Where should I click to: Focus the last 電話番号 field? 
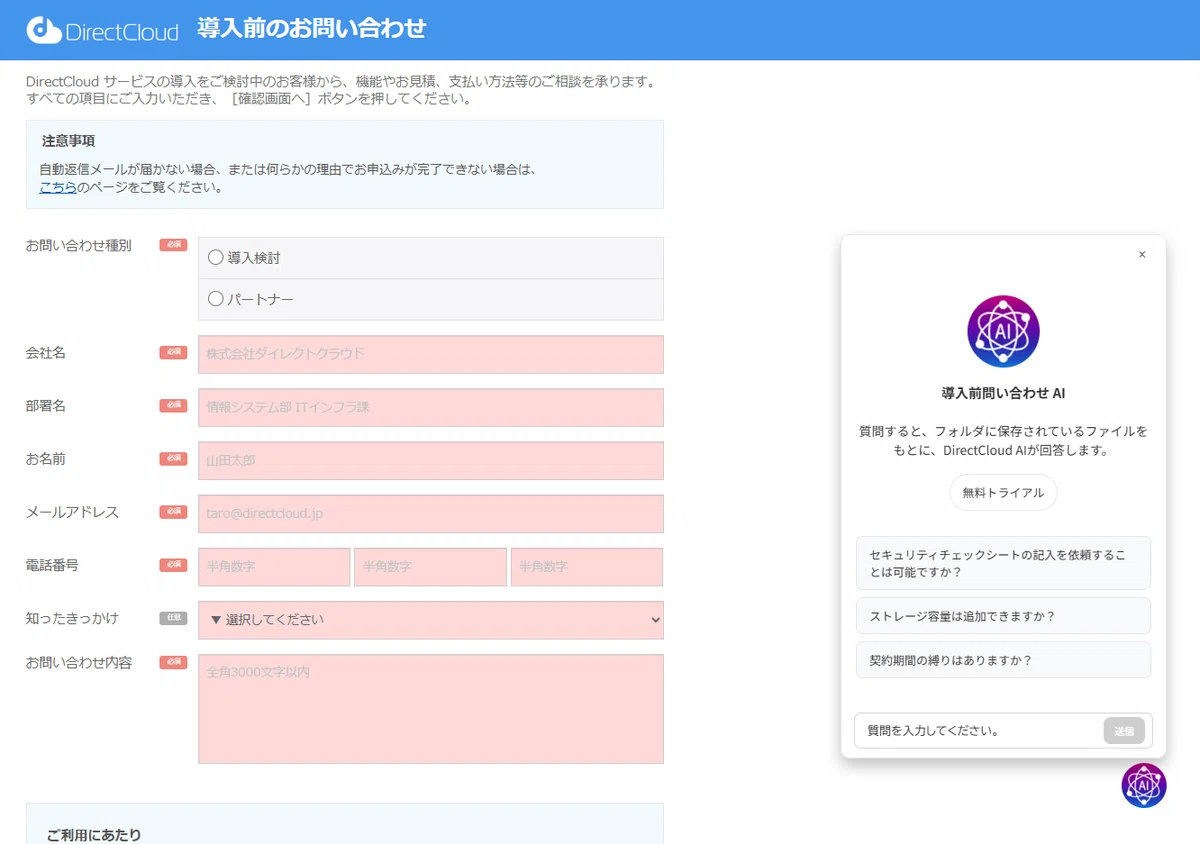586,566
